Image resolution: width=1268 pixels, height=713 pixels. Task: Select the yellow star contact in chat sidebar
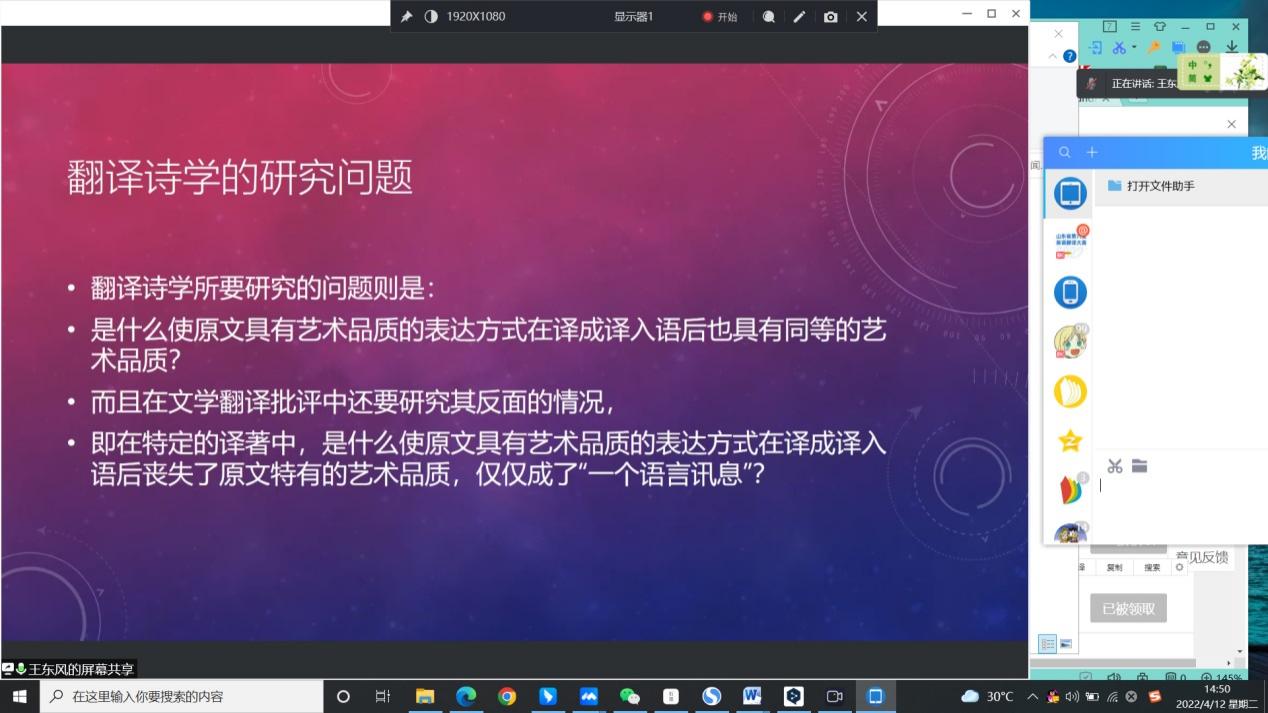(1070, 441)
